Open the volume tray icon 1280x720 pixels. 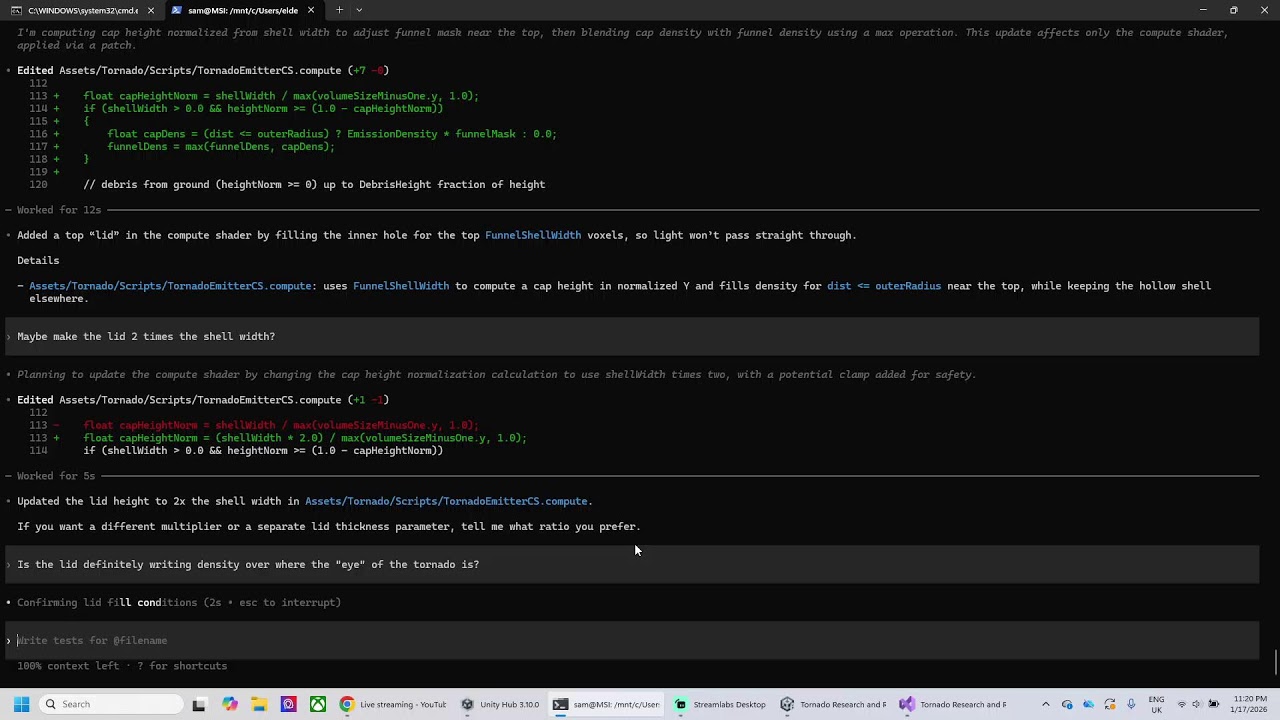(x=1197, y=704)
